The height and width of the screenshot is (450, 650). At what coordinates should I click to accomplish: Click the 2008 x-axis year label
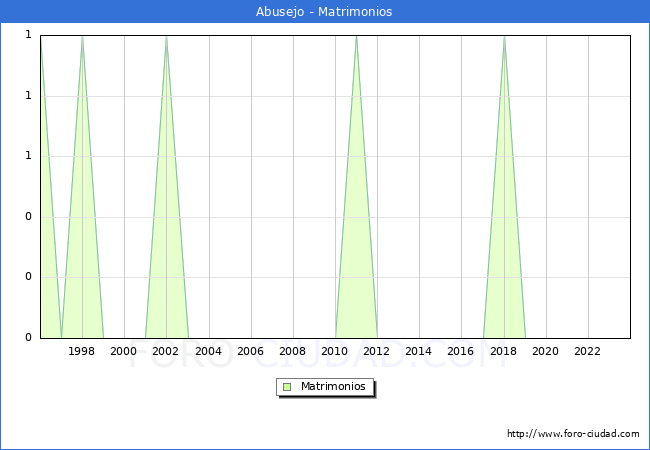[293, 351]
